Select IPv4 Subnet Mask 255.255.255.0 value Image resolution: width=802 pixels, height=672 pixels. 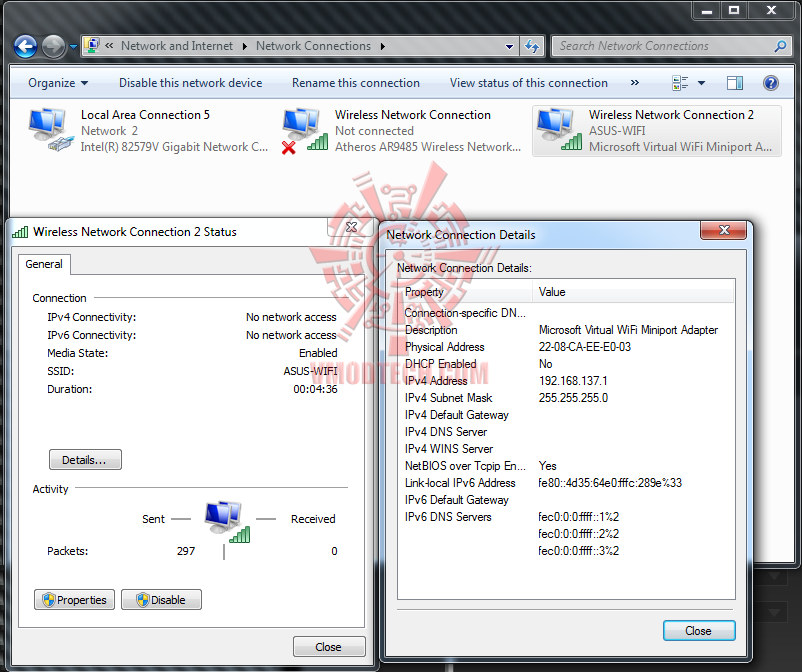pos(573,397)
